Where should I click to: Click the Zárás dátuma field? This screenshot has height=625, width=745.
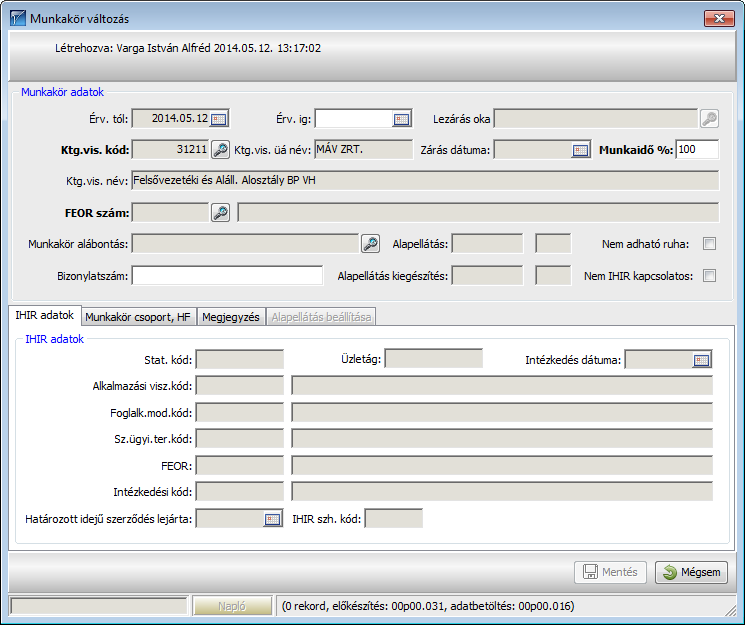[x=532, y=150]
